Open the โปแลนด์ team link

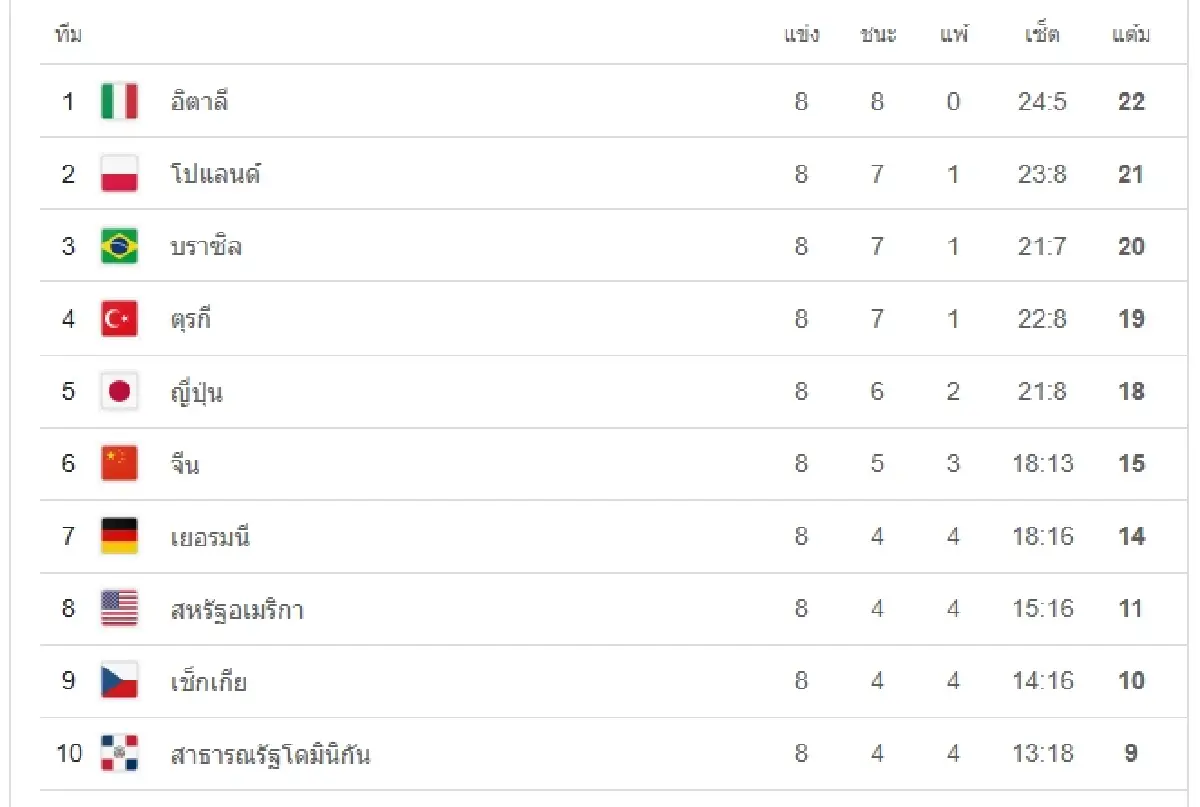[215, 174]
